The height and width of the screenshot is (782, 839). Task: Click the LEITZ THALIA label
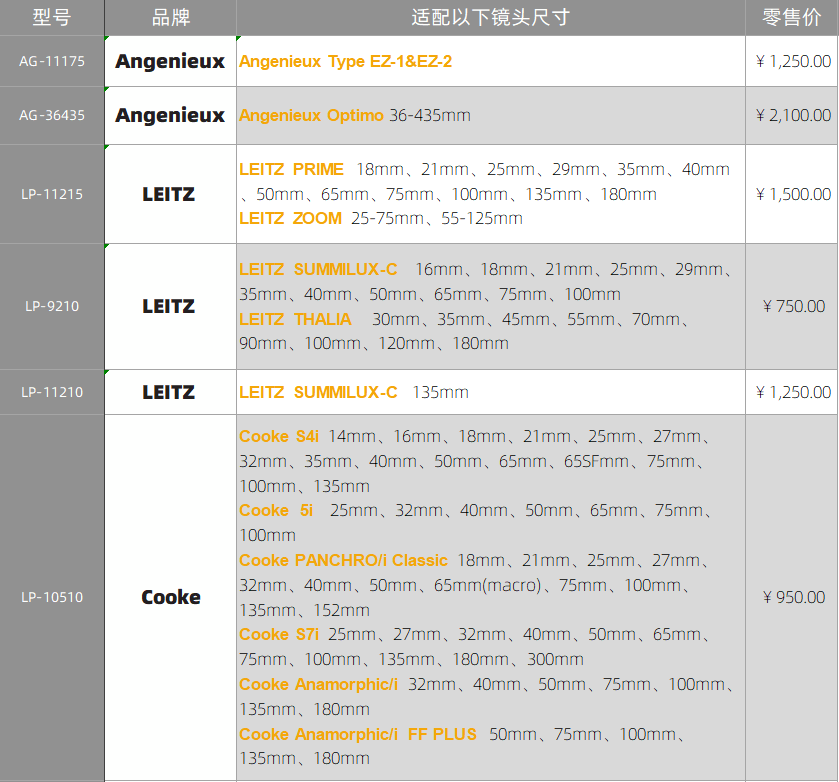tap(295, 319)
